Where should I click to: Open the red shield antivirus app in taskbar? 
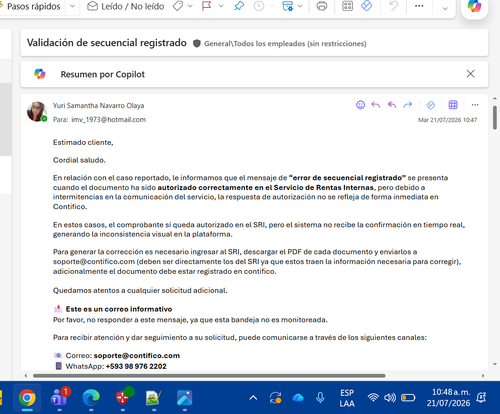[123, 398]
